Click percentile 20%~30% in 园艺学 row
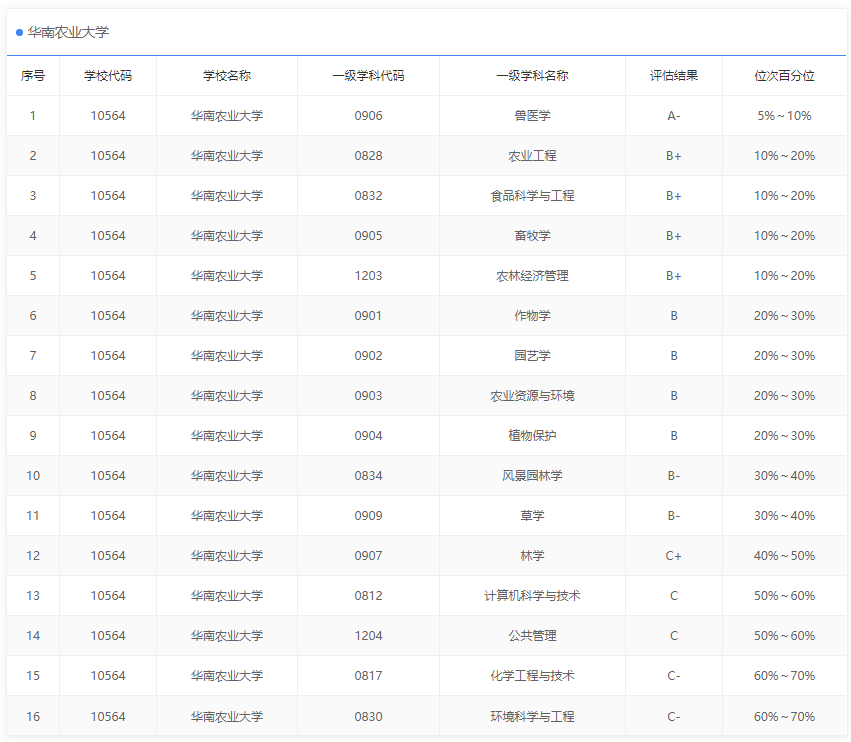This screenshot has height=742, width=851. point(784,356)
